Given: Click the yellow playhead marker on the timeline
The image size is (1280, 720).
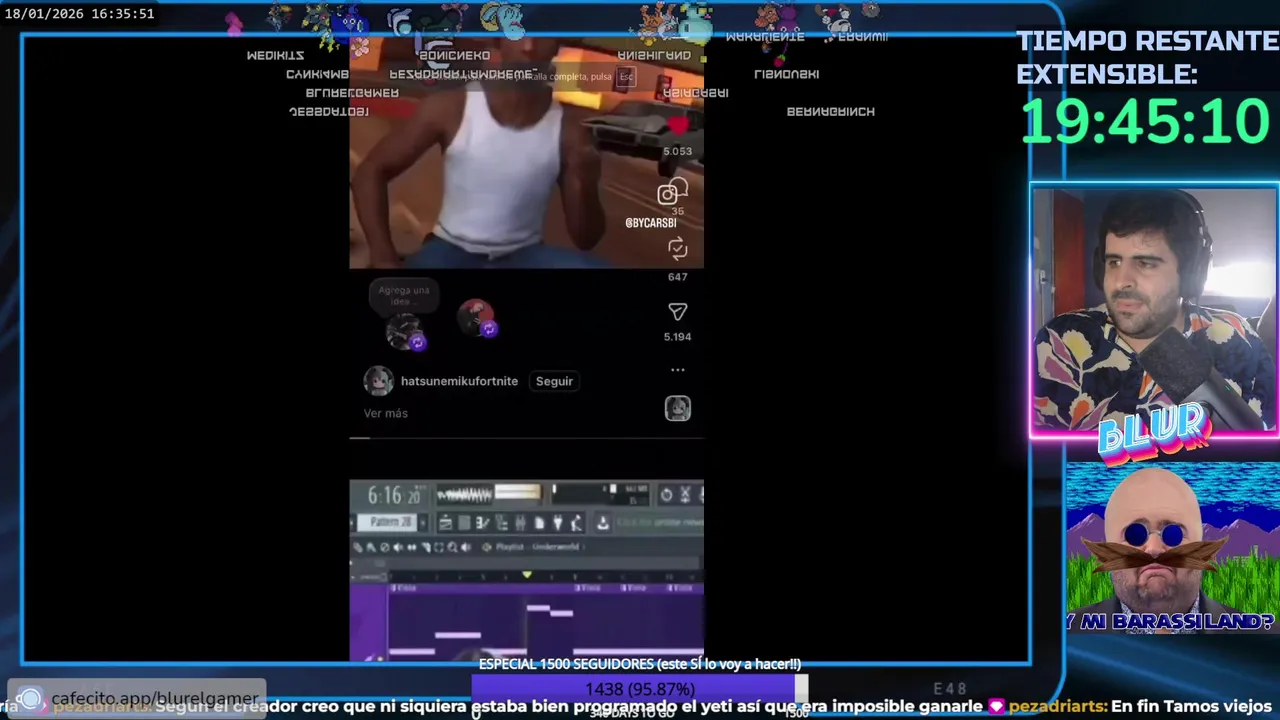Looking at the screenshot, I should coord(527,575).
